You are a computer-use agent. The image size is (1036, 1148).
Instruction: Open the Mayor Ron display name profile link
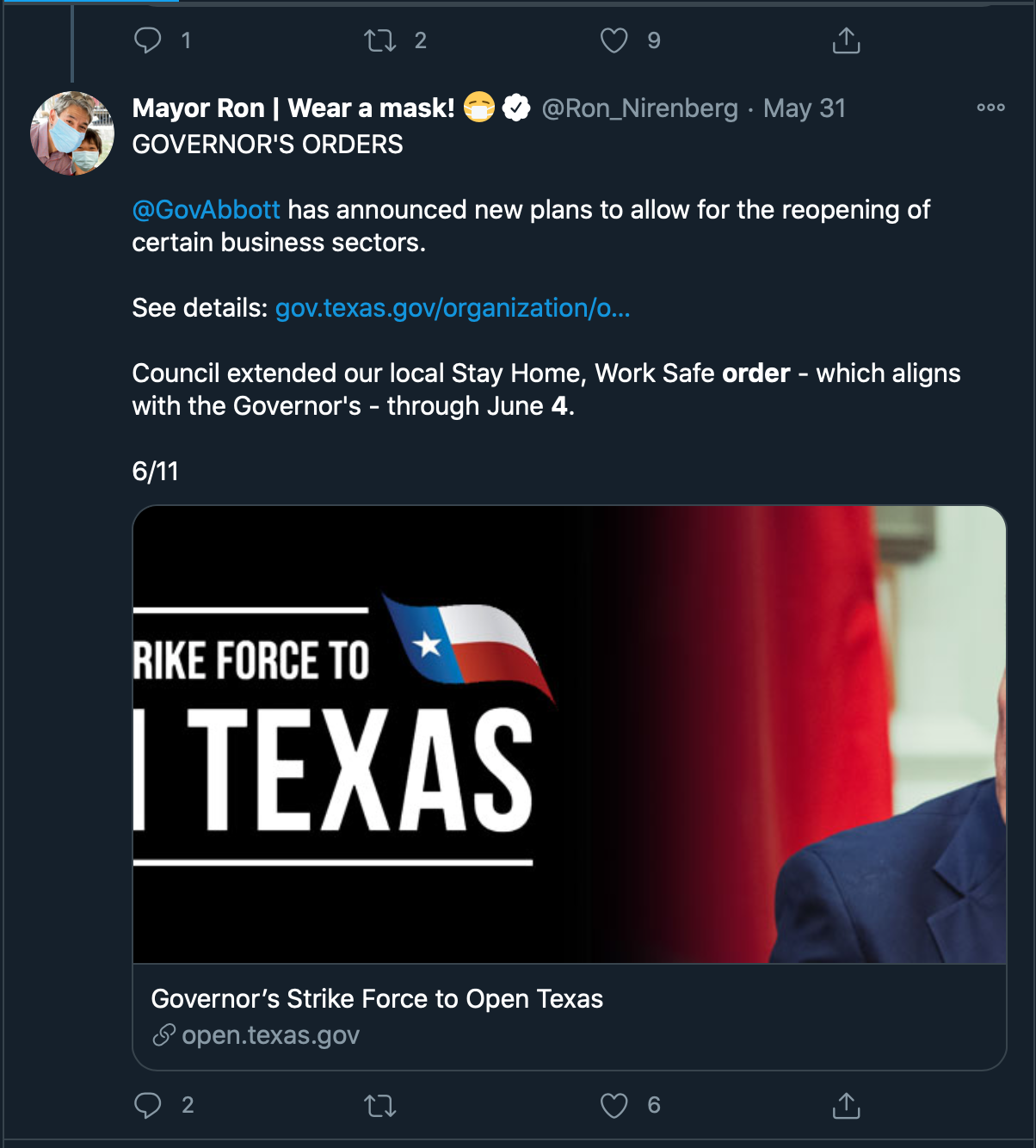click(293, 108)
